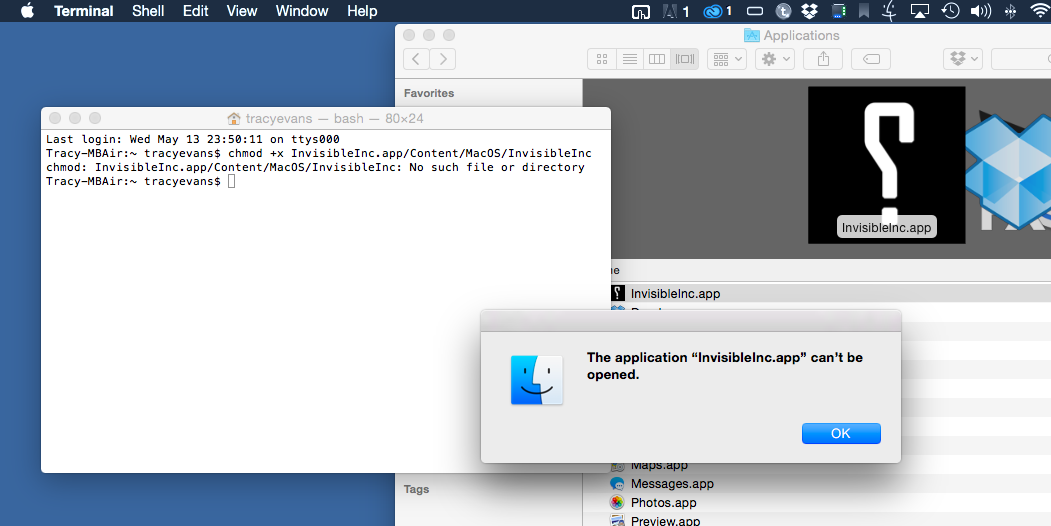Click the InvisibleInc.app cover flow thumbnail
Screen dimensions: 1051x526
(x=886, y=165)
